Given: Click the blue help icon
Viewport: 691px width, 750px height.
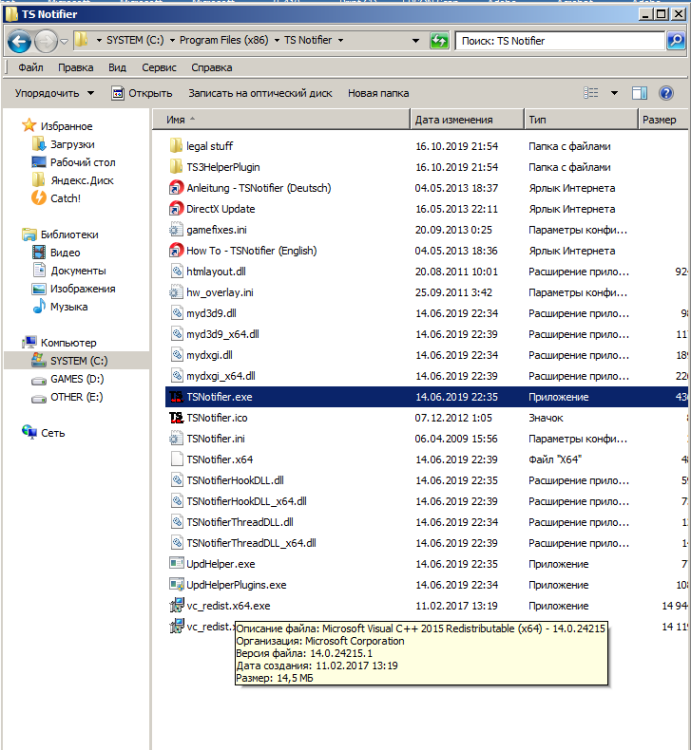Looking at the screenshot, I should tap(666, 93).
